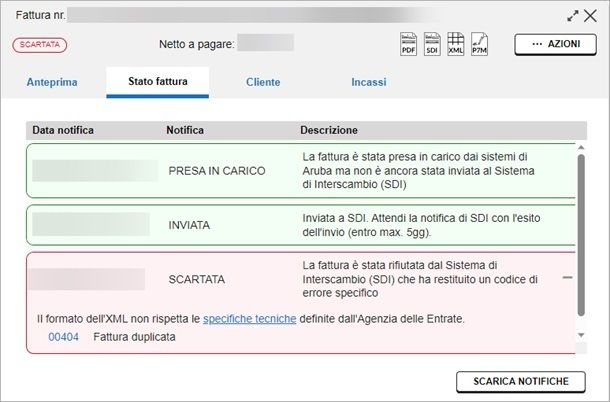The width and height of the screenshot is (610, 402).
Task: Select the Stato fattura tab
Action: pyautogui.click(x=158, y=82)
